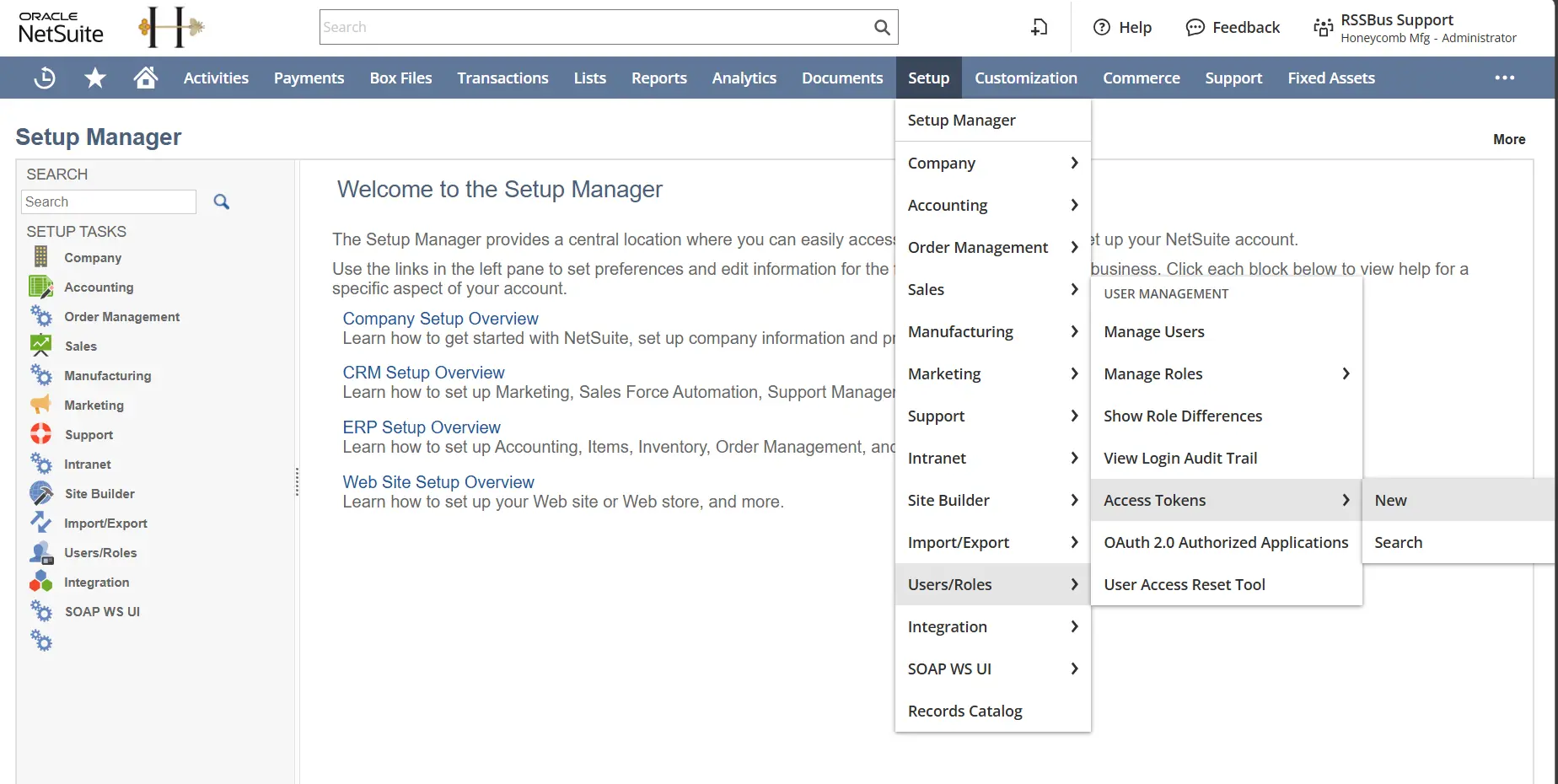Expand the Accounting submenu chevron
1558x784 pixels.
click(1074, 205)
